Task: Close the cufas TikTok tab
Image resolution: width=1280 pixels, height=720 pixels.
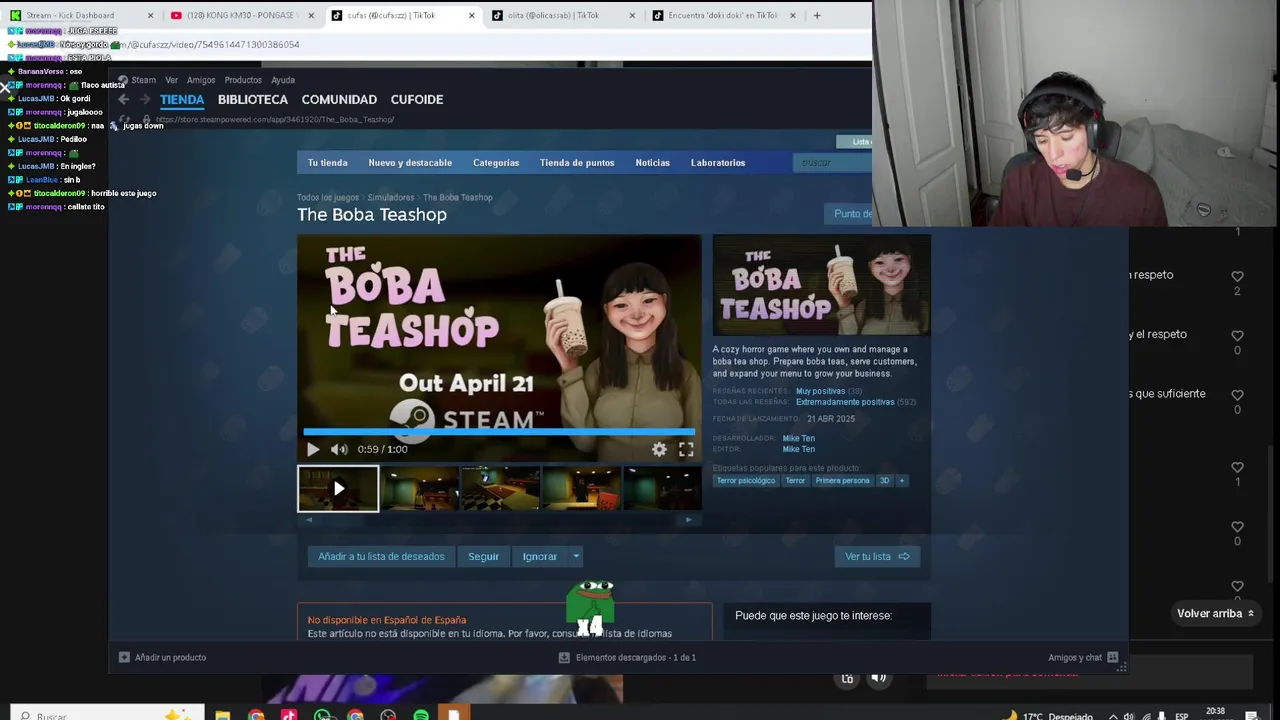Action: click(471, 15)
